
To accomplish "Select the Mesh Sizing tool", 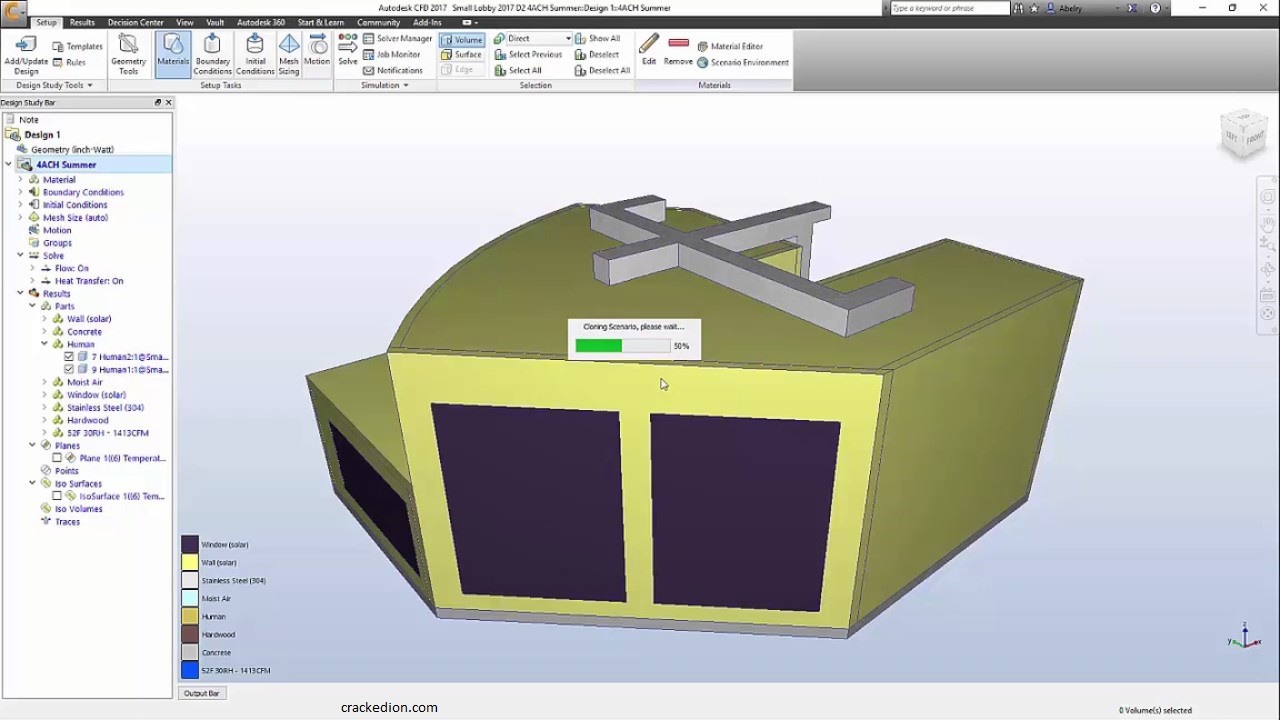I will (x=289, y=55).
